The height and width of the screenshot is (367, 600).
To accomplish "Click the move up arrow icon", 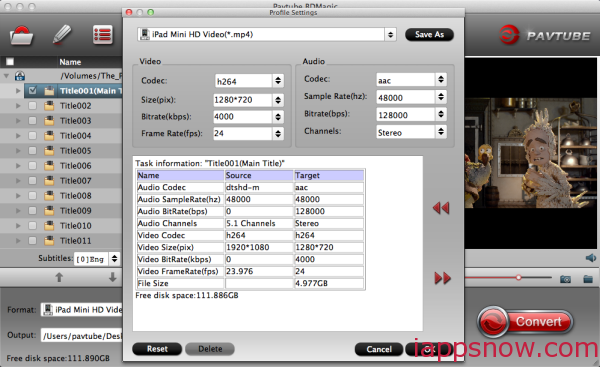I will [59, 277].
